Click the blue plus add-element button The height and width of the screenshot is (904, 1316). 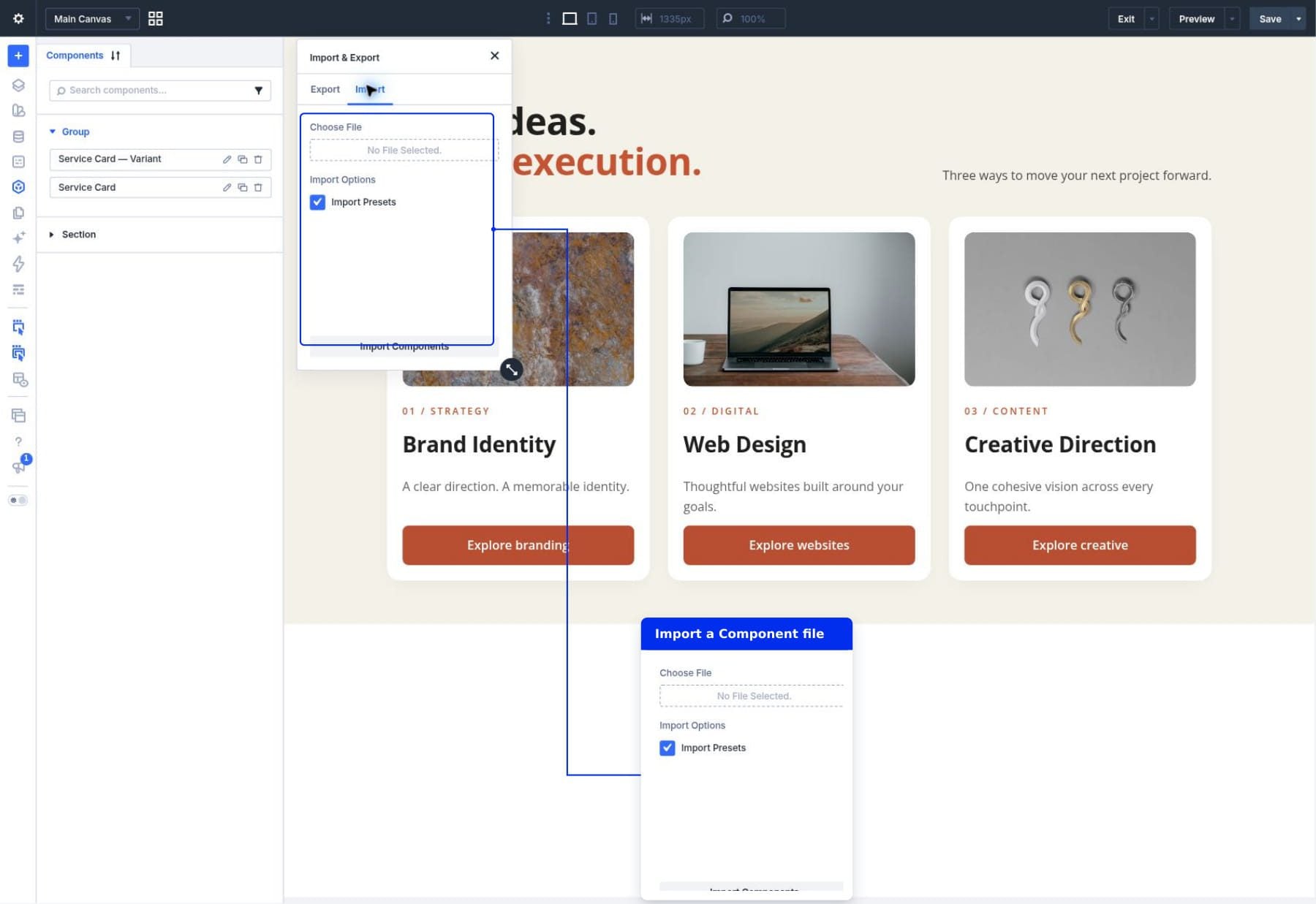(18, 56)
